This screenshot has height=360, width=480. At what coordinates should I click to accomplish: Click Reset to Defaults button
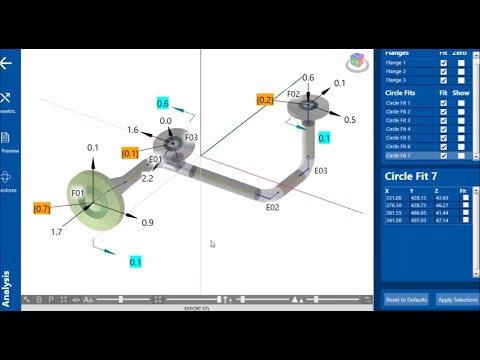(x=406, y=300)
